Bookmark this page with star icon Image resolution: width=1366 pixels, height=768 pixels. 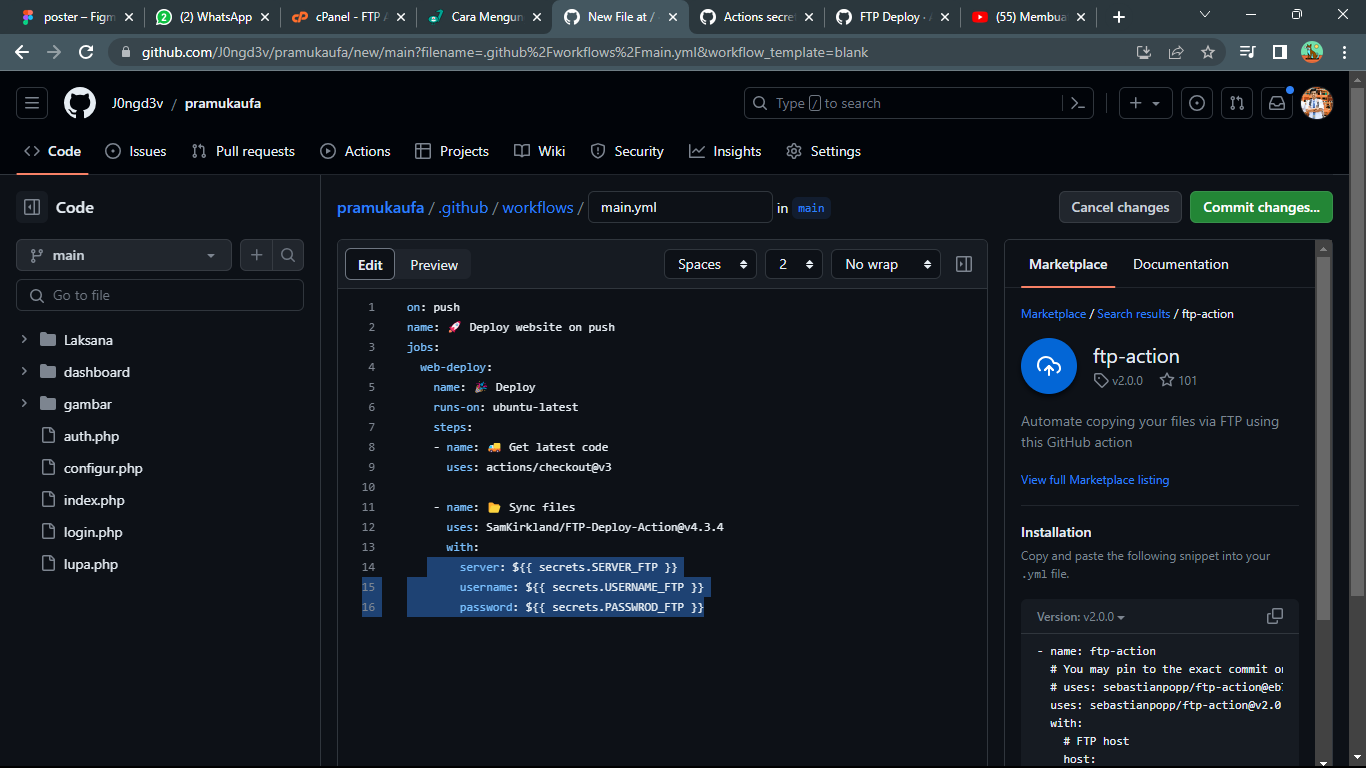click(x=1208, y=52)
